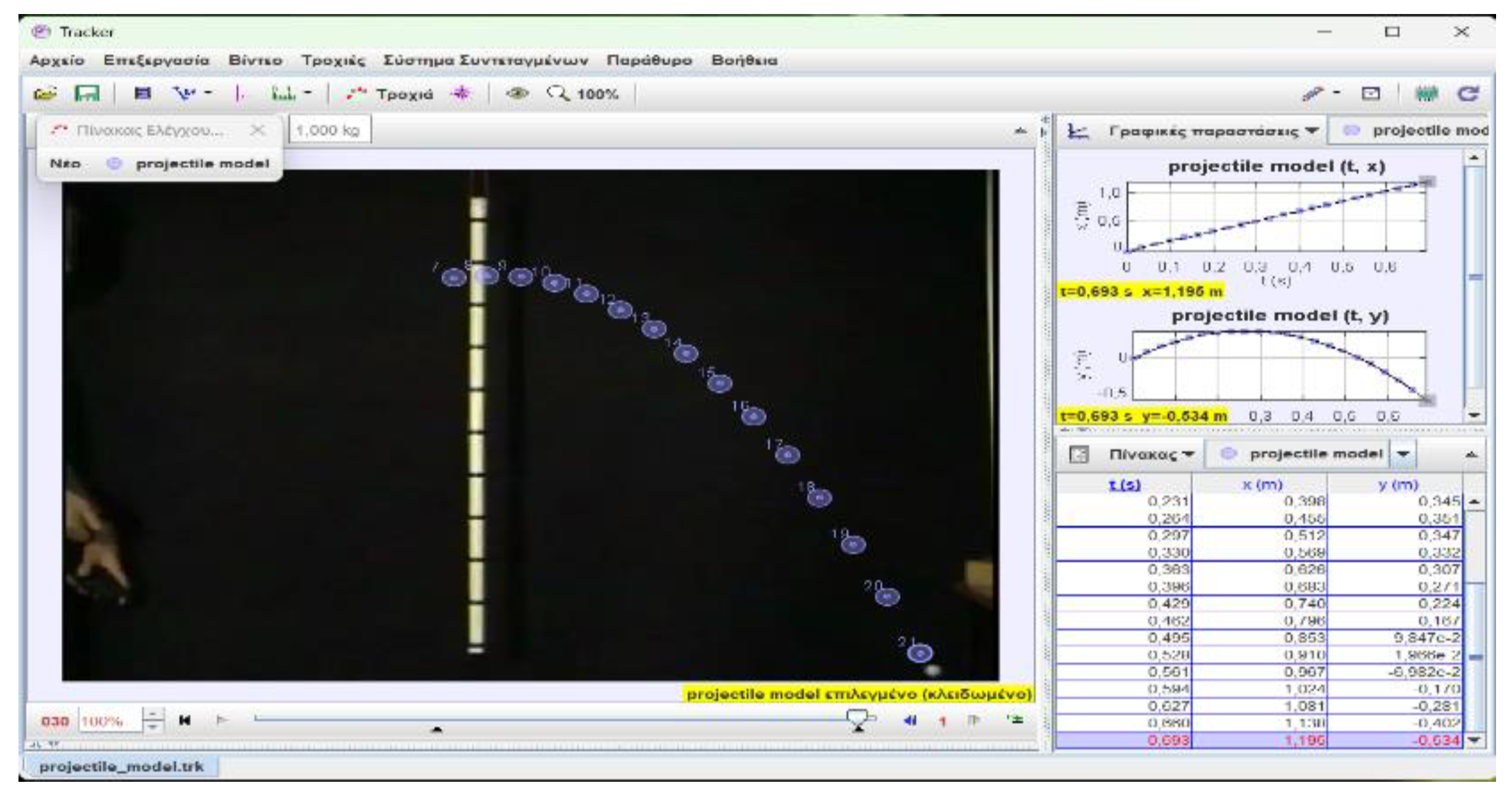Click the 1,000 kg mass field
Viewport: 1512px width, 799px height.
(x=329, y=131)
